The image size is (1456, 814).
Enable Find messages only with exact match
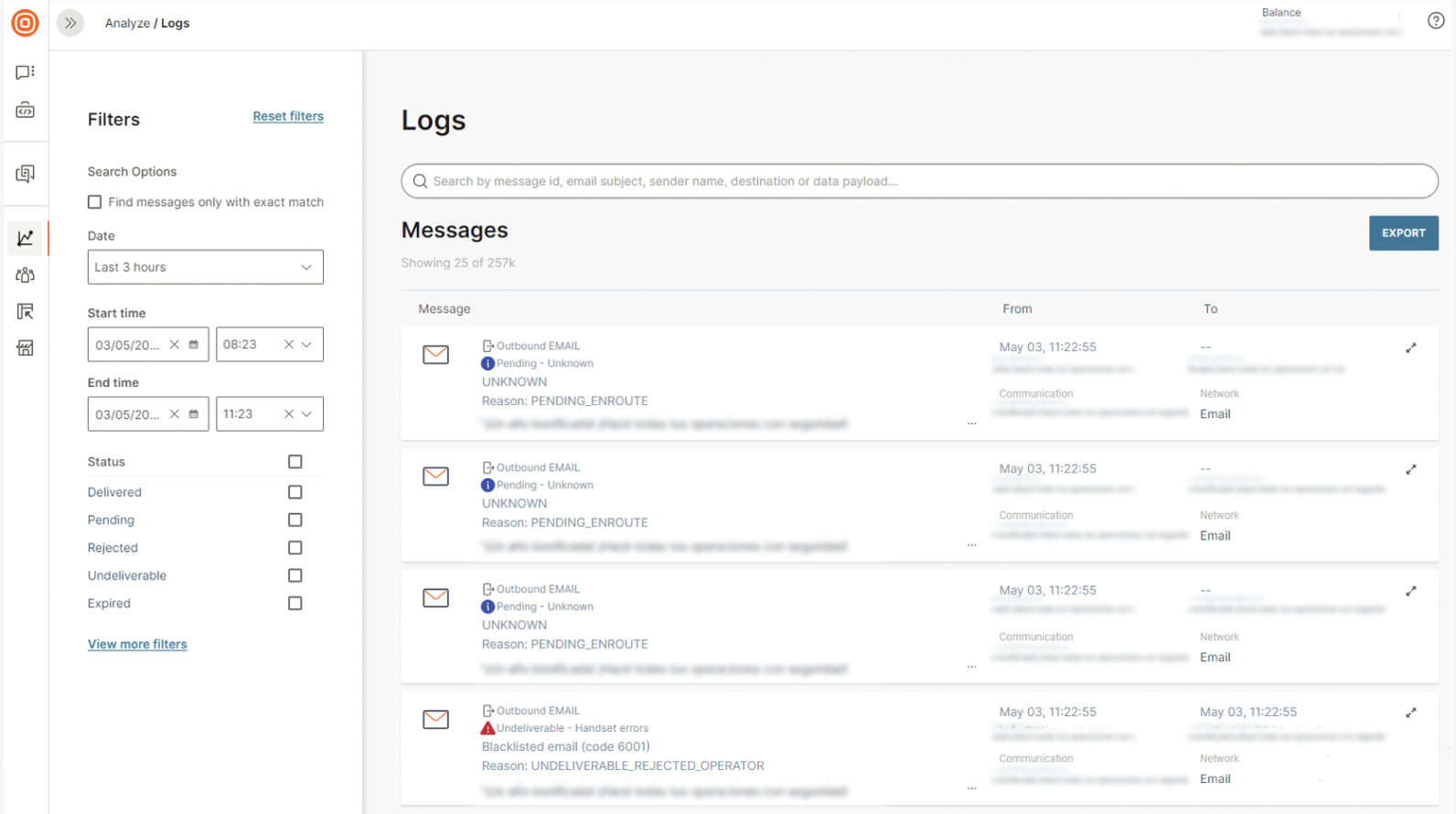tap(95, 202)
